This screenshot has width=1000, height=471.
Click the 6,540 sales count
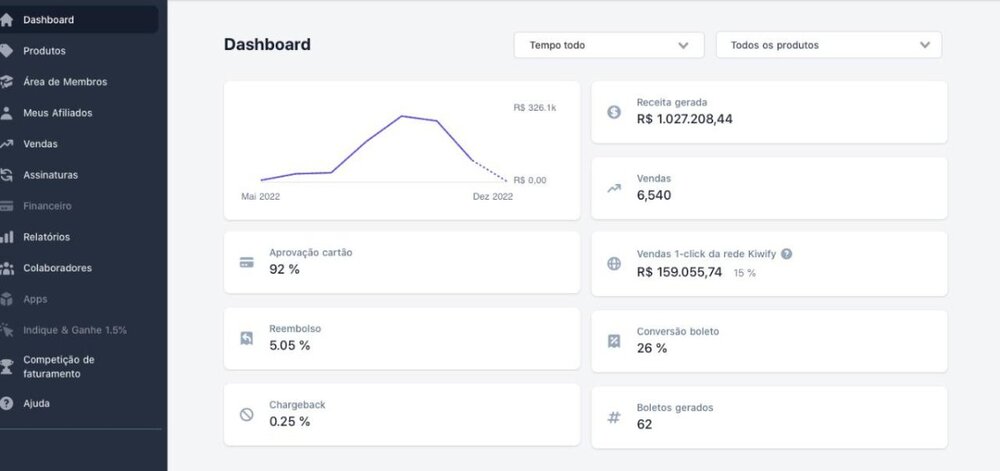pyautogui.click(x=654, y=196)
